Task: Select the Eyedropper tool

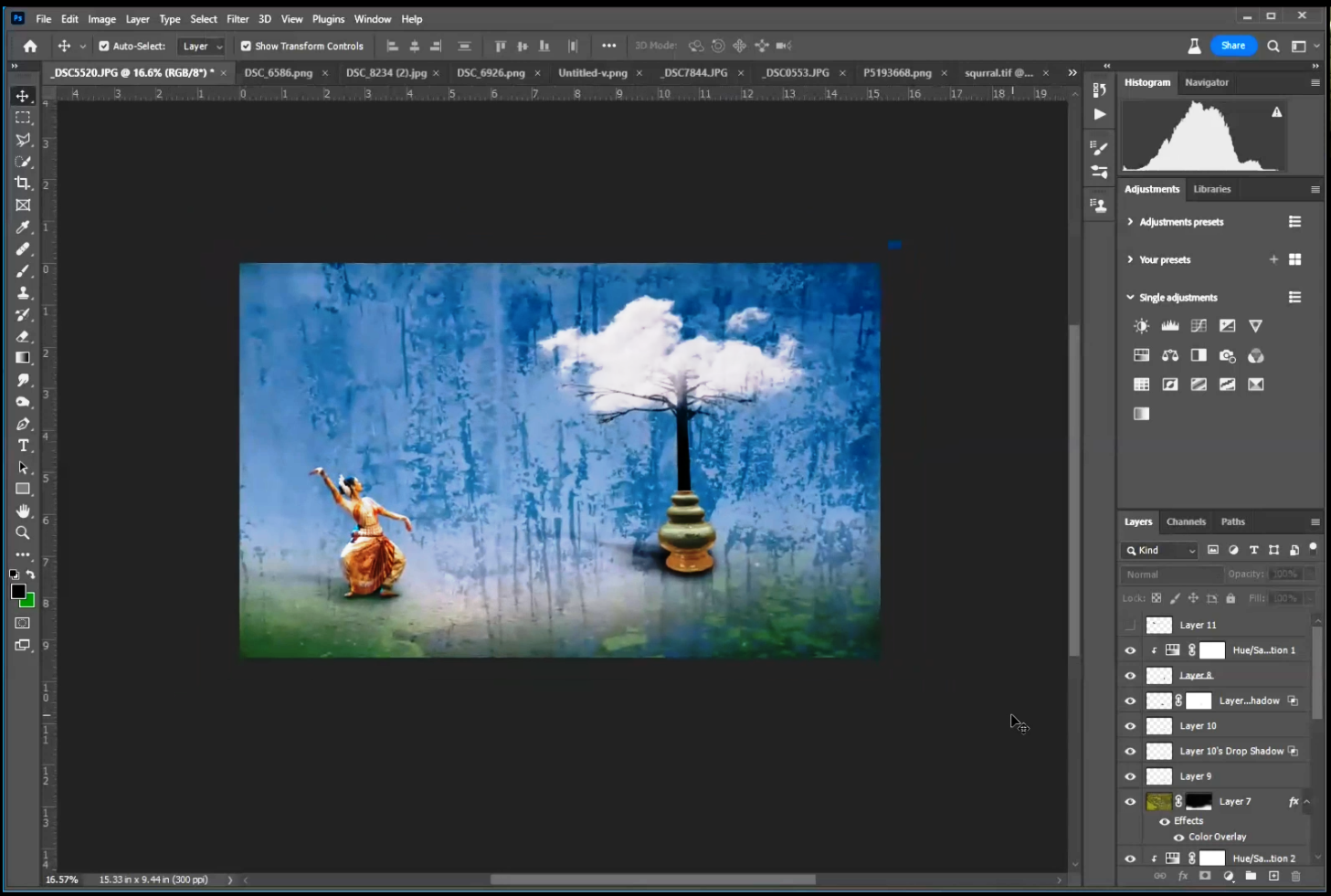Action: pyautogui.click(x=23, y=227)
